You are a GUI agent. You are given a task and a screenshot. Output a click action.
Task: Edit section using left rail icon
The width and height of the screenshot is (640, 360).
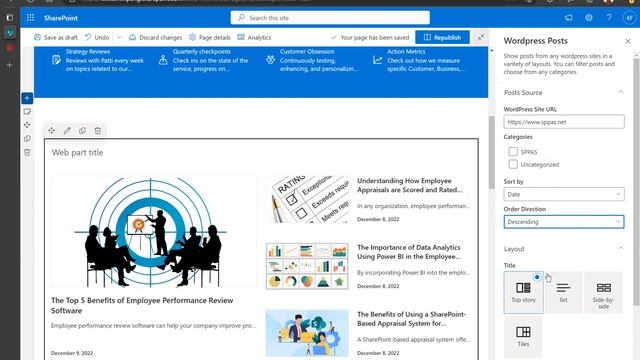[27, 111]
